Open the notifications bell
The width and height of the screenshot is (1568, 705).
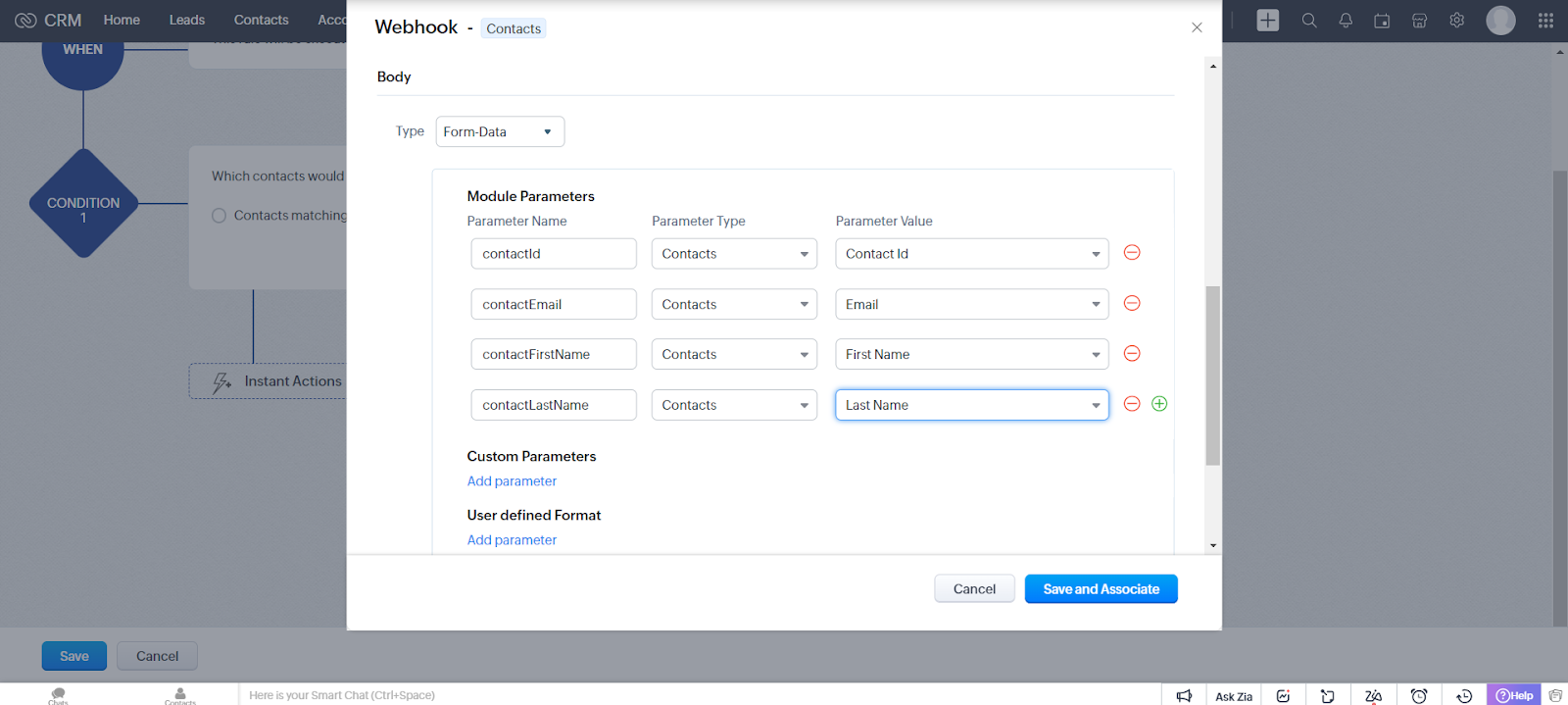(1346, 20)
